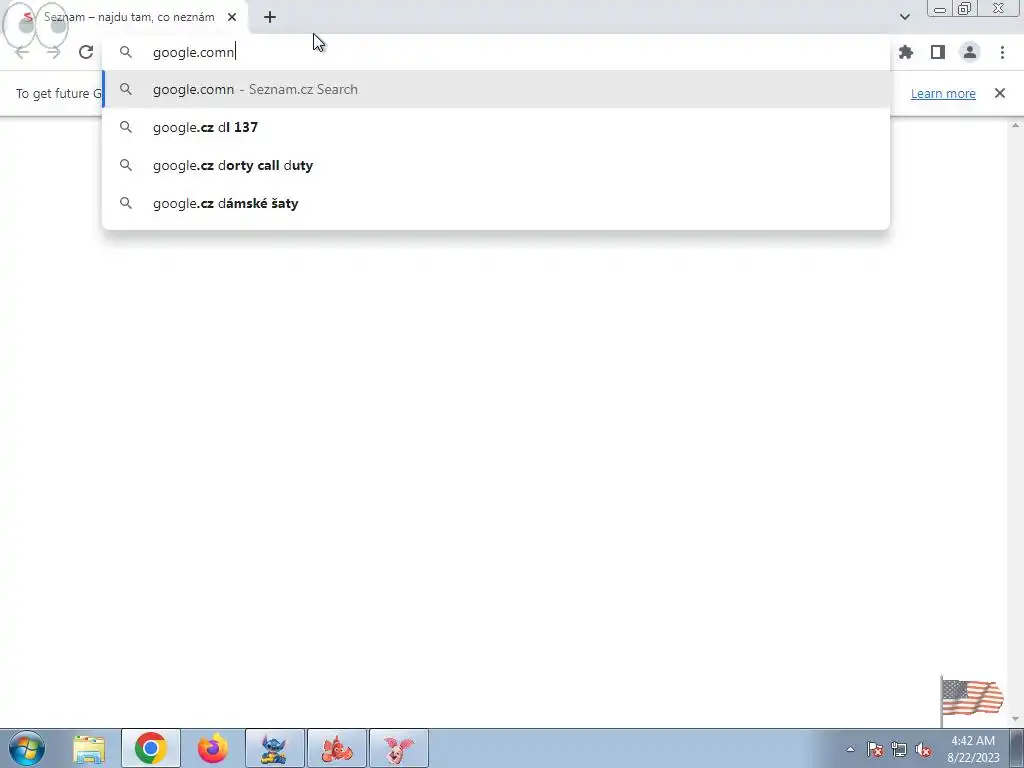Reload the page with refresh icon
This screenshot has width=1024, height=768.
point(86,52)
